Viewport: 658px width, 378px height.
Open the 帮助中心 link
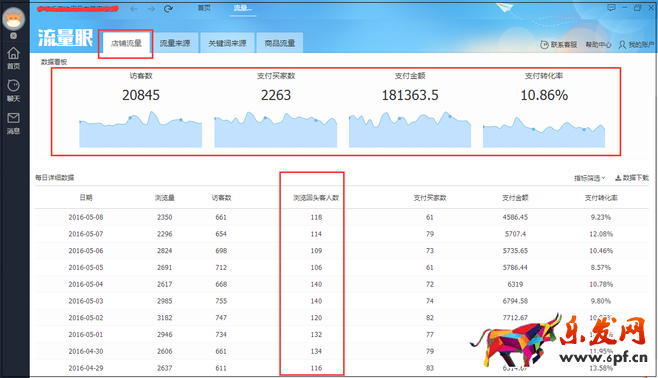click(598, 44)
